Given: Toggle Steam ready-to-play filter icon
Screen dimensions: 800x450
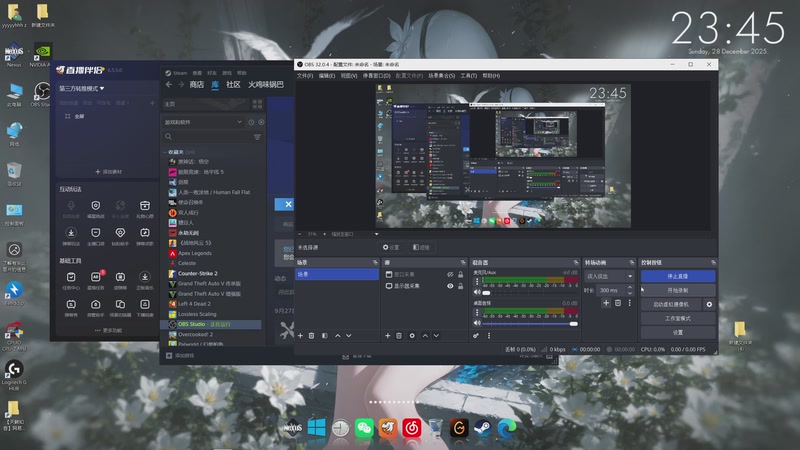Looking at the screenshot, I should coord(261,122).
